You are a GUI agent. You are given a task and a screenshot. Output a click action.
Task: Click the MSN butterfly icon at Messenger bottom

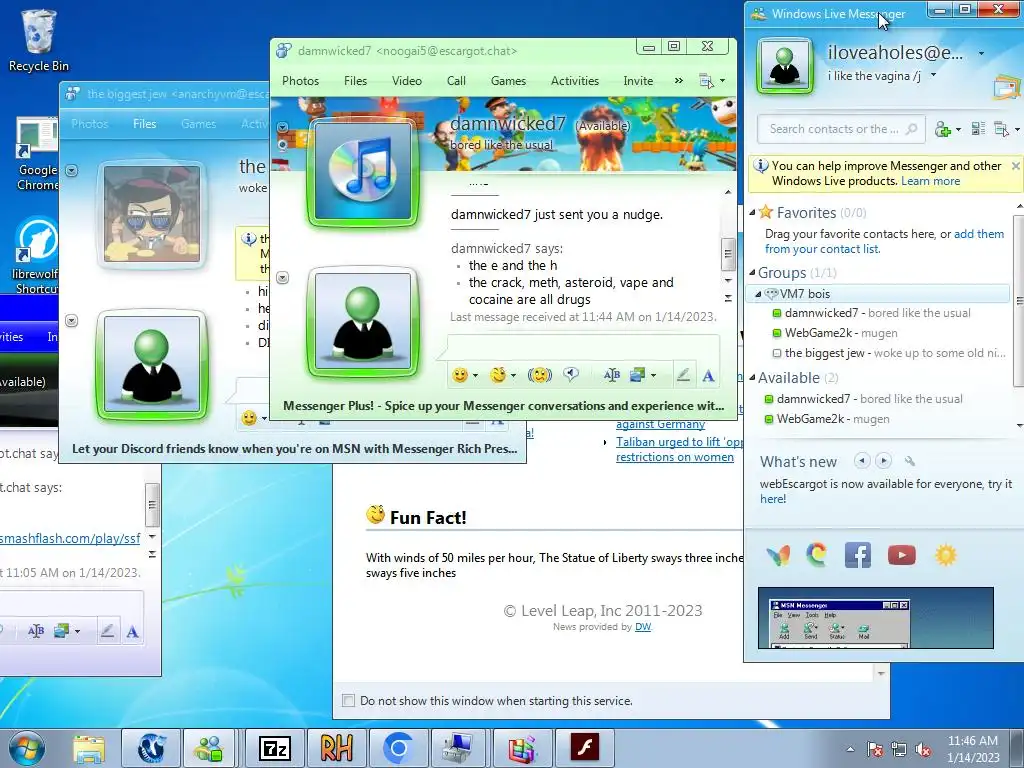(x=778, y=555)
